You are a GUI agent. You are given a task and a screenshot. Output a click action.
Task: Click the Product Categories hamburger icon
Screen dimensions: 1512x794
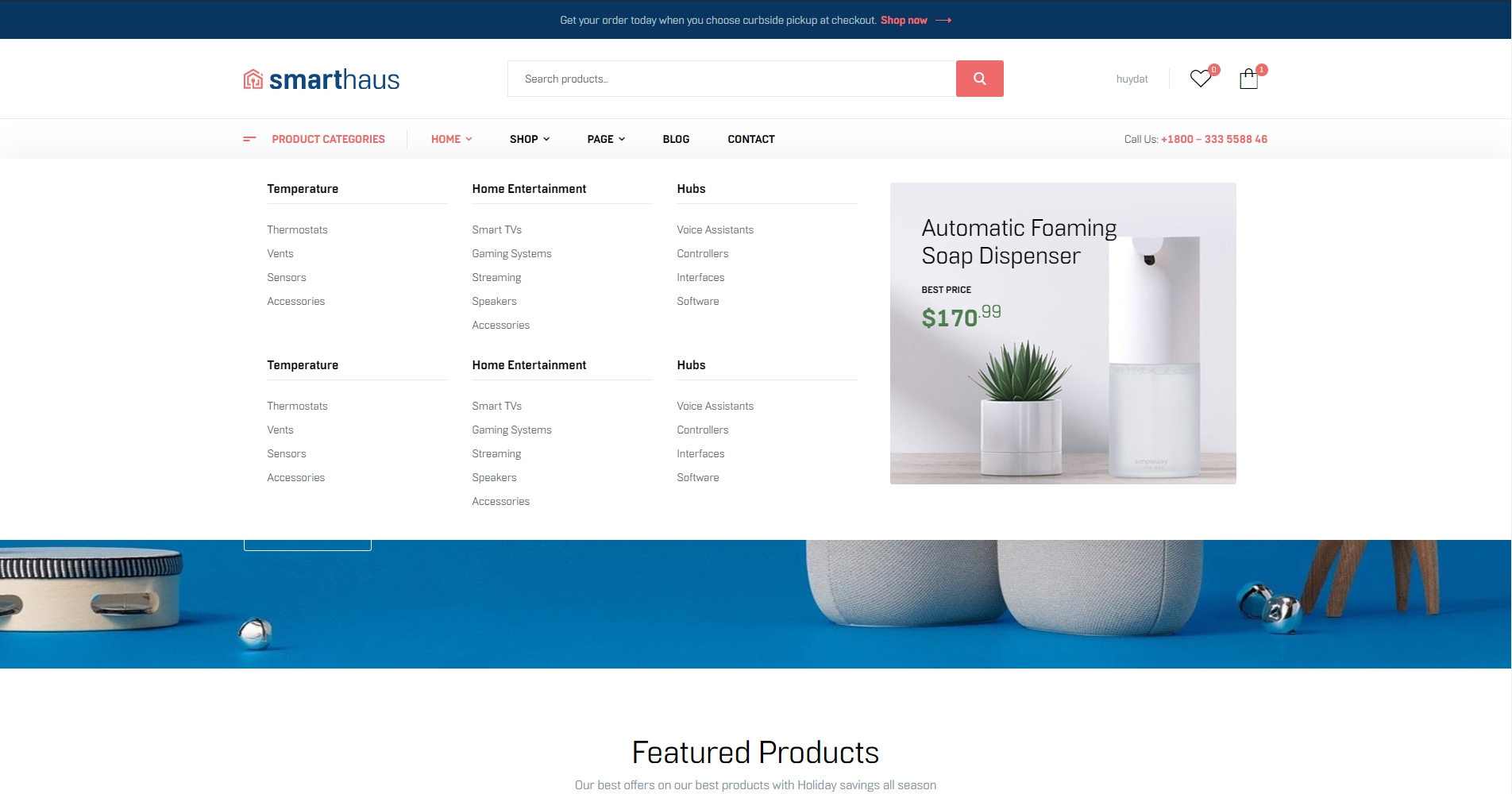(x=249, y=139)
